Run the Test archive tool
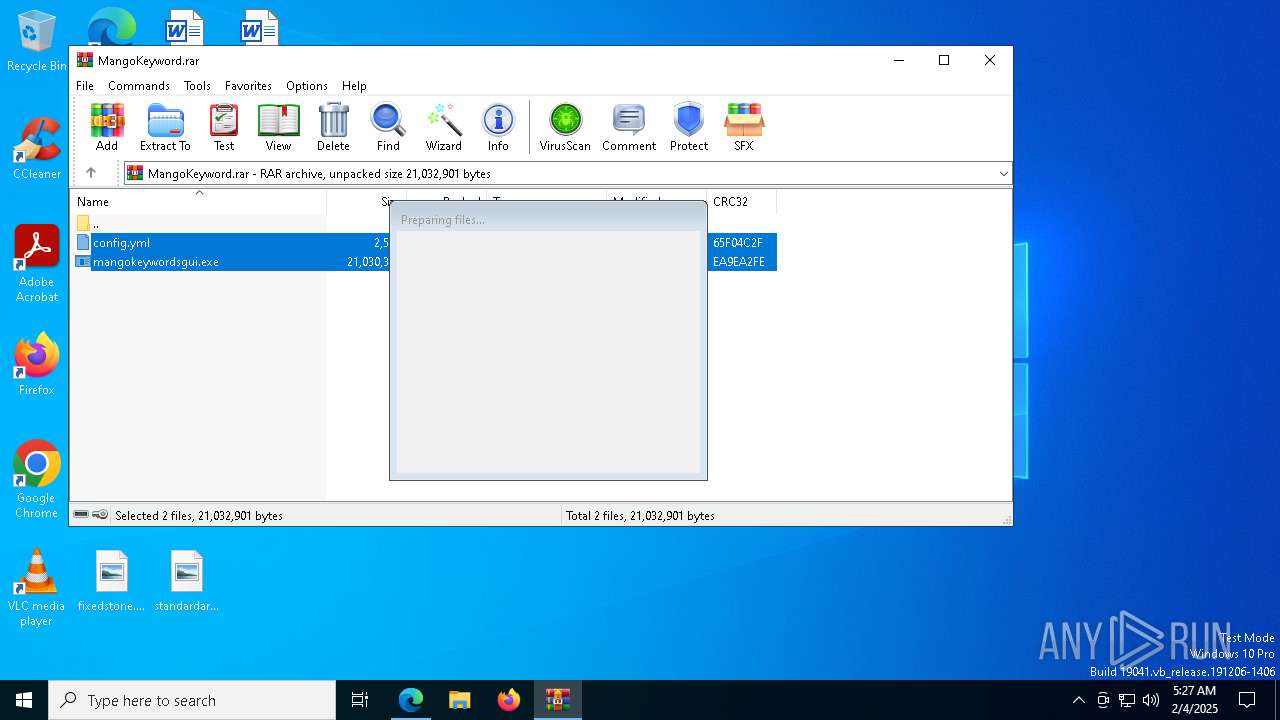The image size is (1280, 720). [x=224, y=127]
